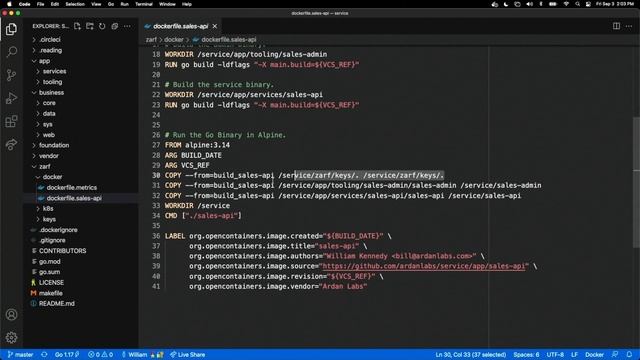Click the docker breadcrumb segment

click(174, 40)
